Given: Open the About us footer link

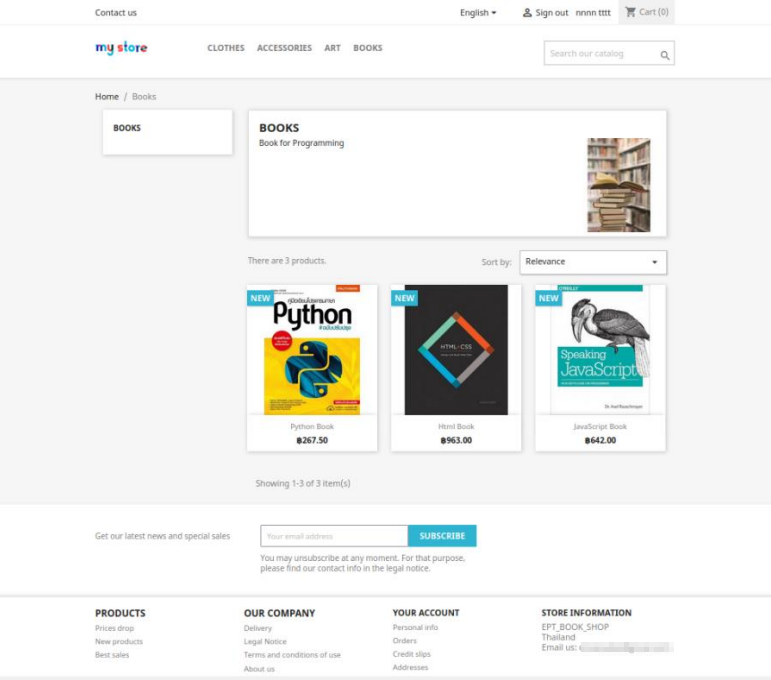Looking at the screenshot, I should pos(259,668).
